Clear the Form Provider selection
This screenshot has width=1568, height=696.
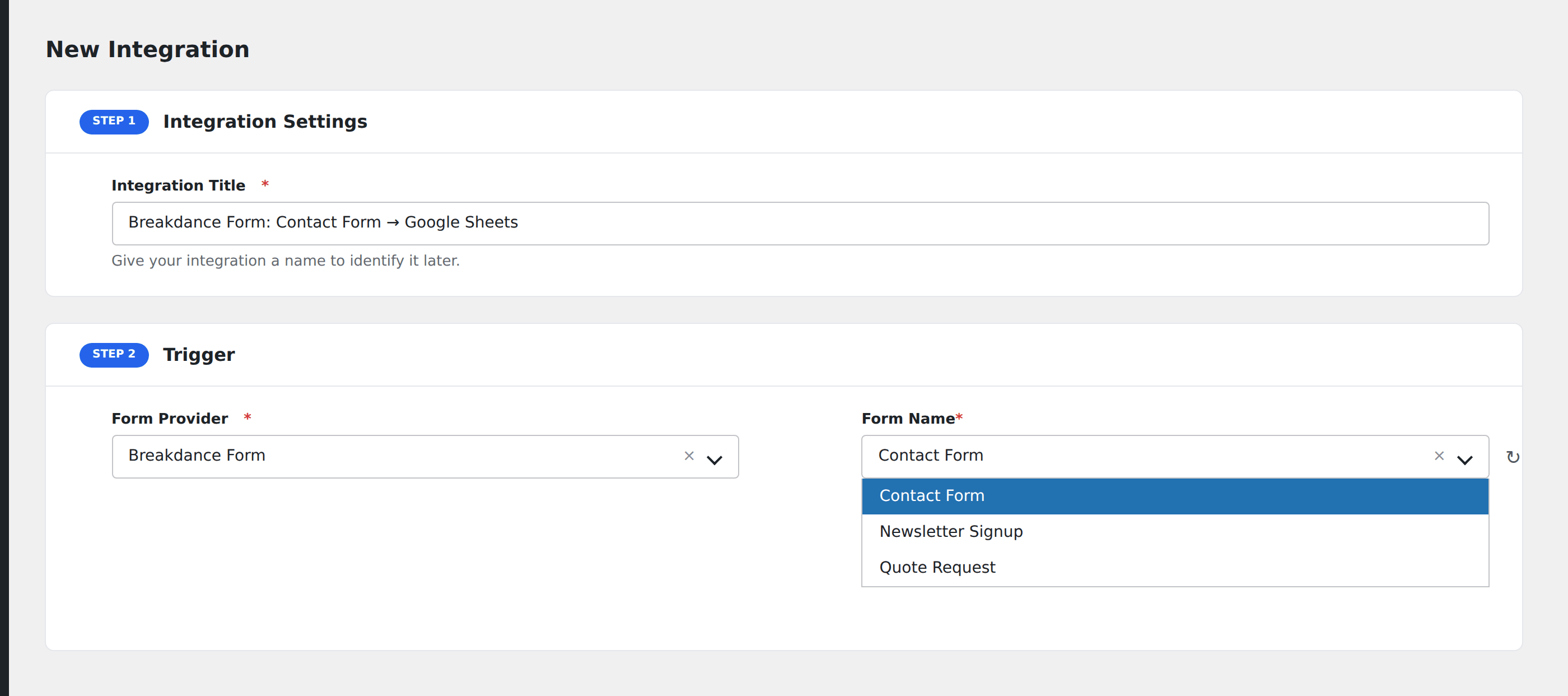point(689,456)
